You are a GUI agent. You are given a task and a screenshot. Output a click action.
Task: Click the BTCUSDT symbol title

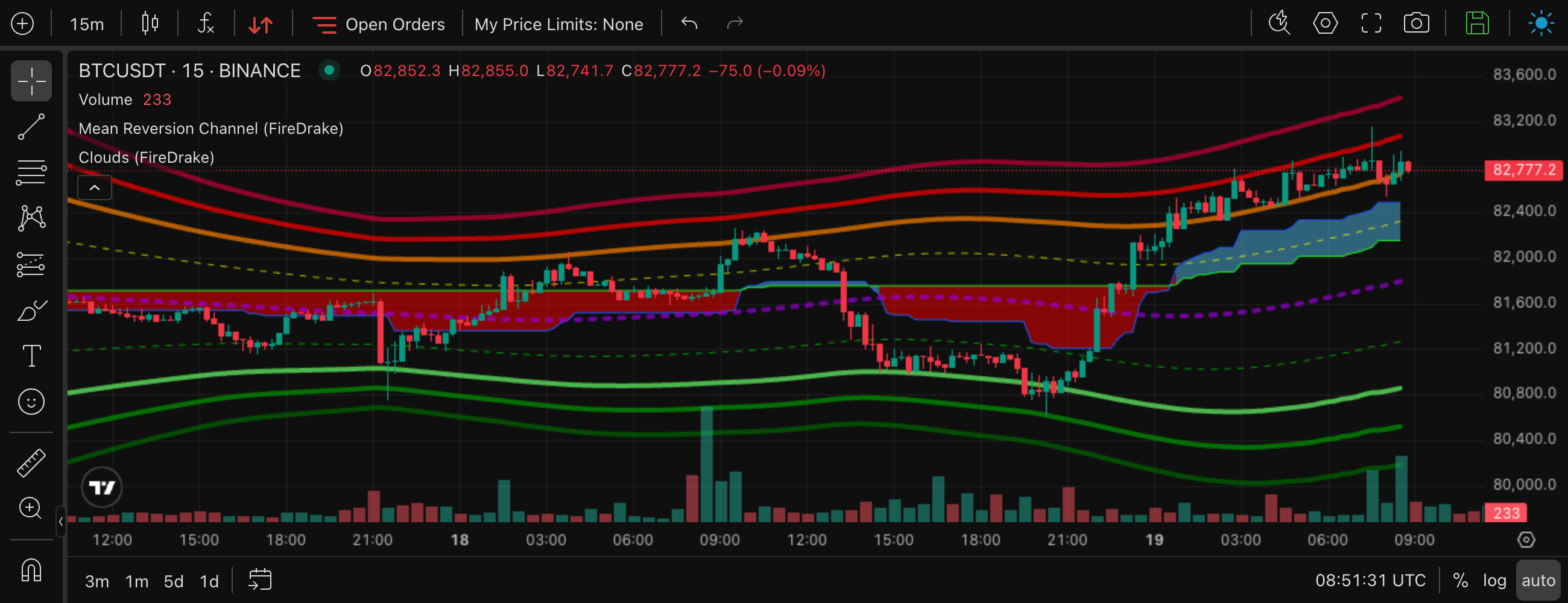click(189, 71)
